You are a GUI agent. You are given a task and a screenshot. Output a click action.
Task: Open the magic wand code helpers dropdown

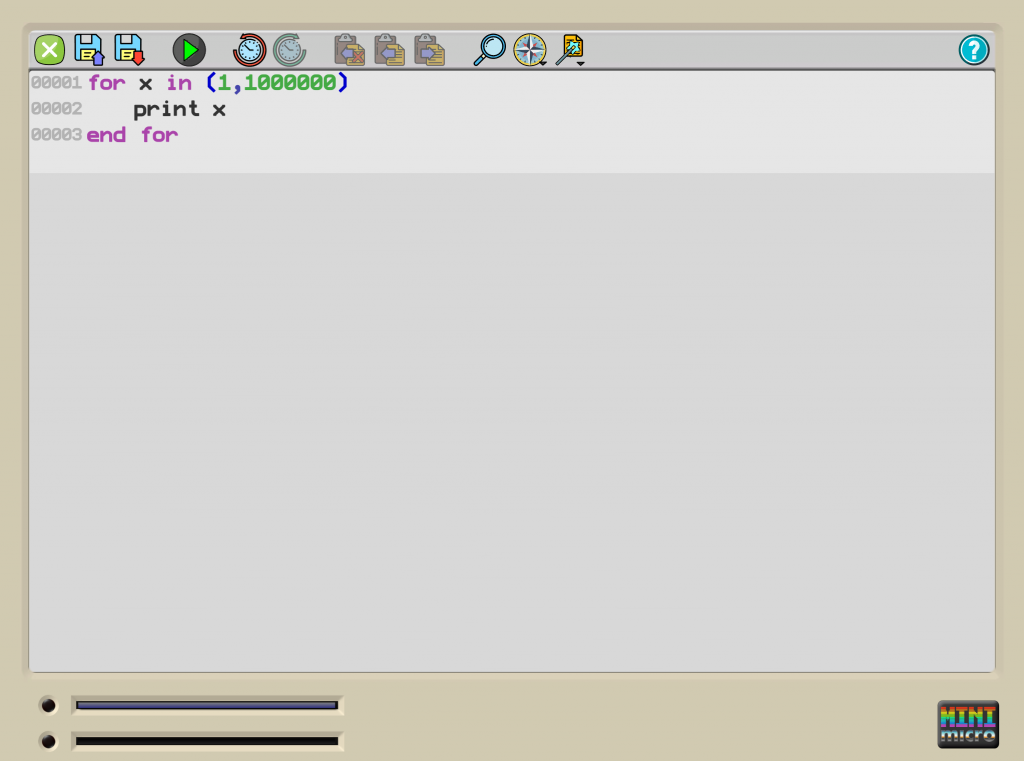coord(570,50)
